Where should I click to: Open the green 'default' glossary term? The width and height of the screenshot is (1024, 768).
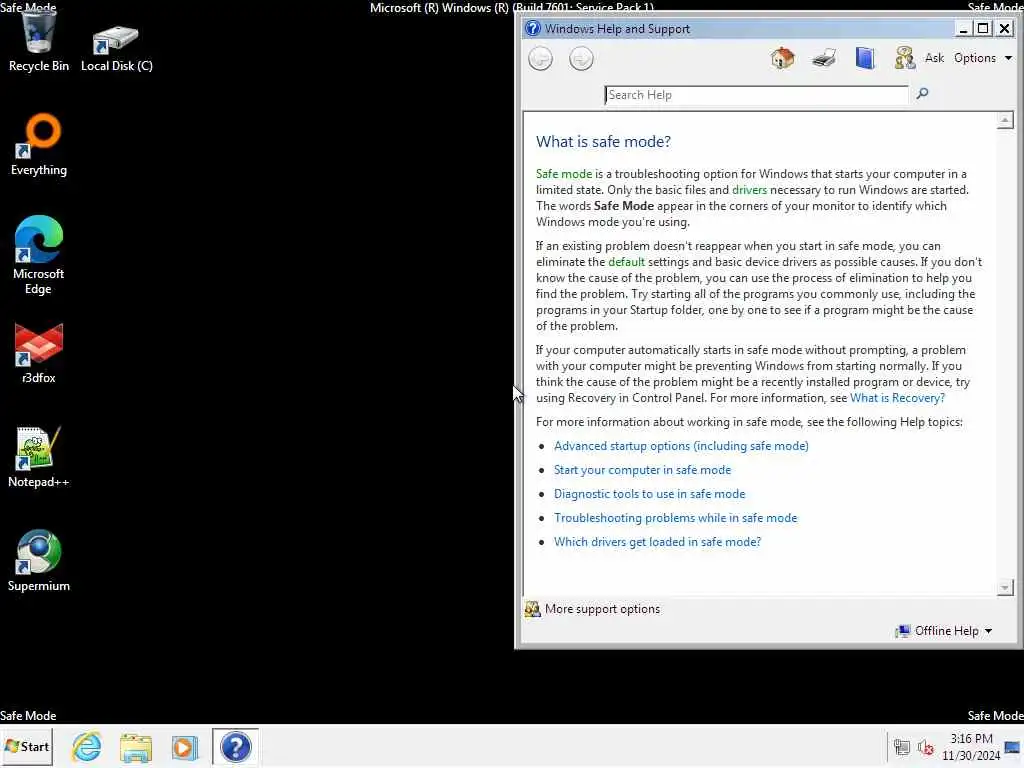pos(626,262)
